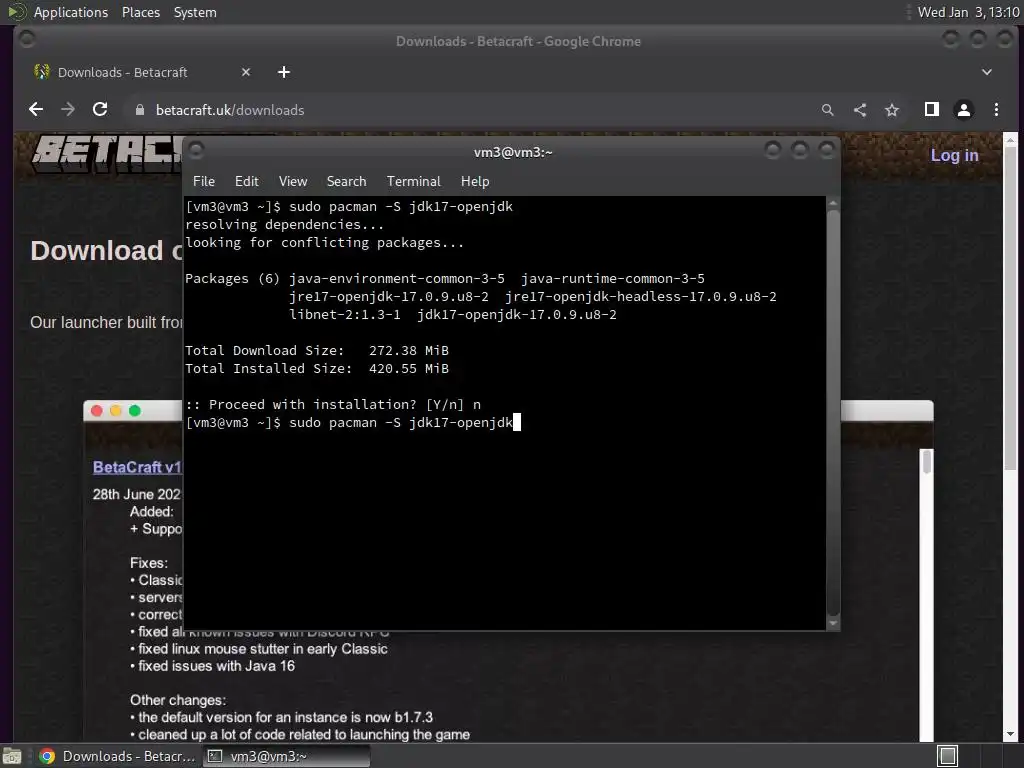
Task: Open the Terminal menu
Action: pos(413,182)
